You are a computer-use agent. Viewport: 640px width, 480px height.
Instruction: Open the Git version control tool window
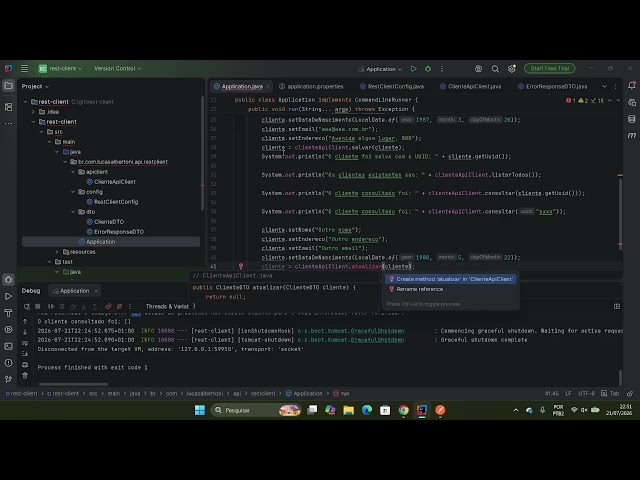coord(9,379)
